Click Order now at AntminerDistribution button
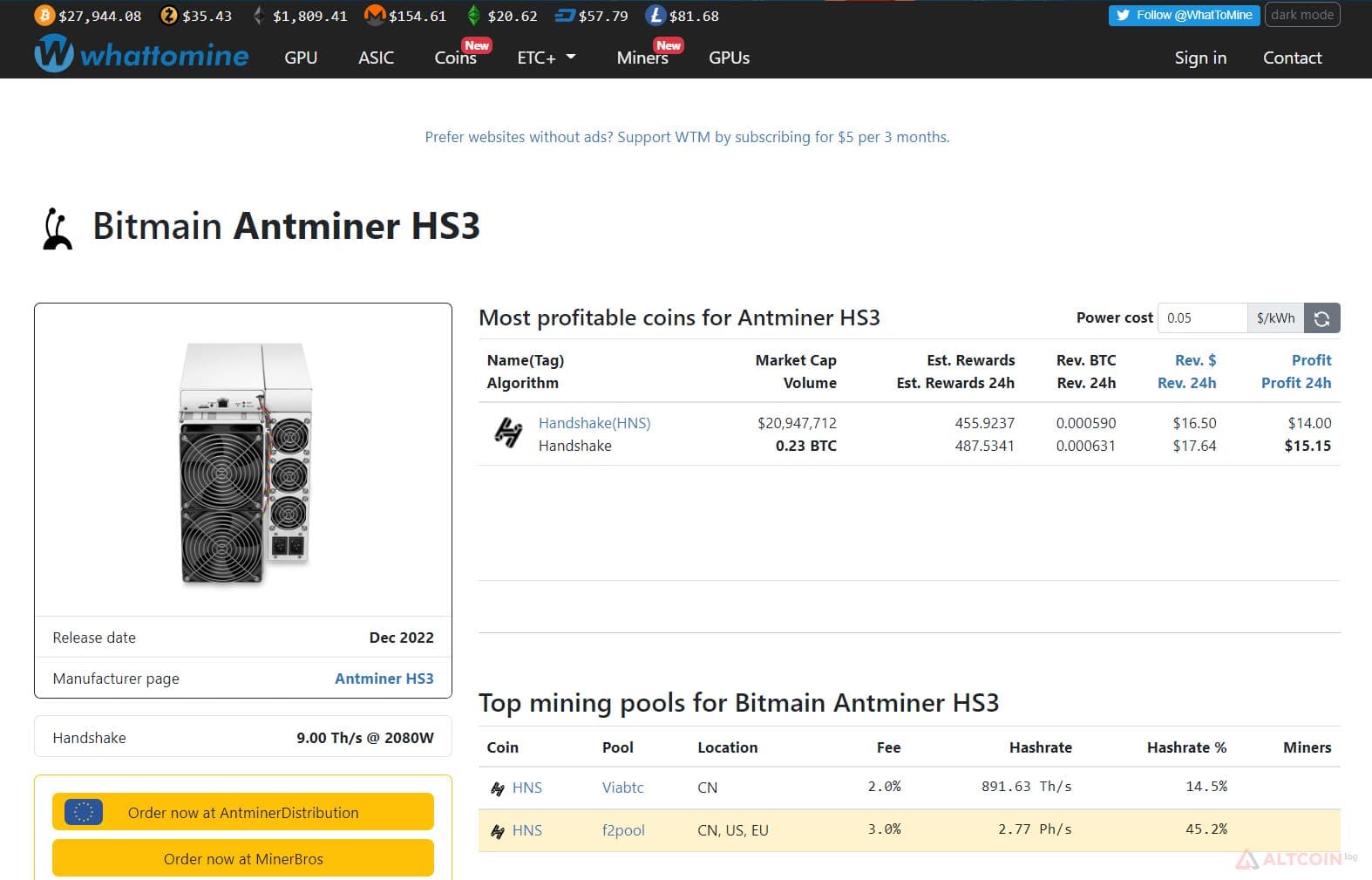 pyautogui.click(x=243, y=812)
